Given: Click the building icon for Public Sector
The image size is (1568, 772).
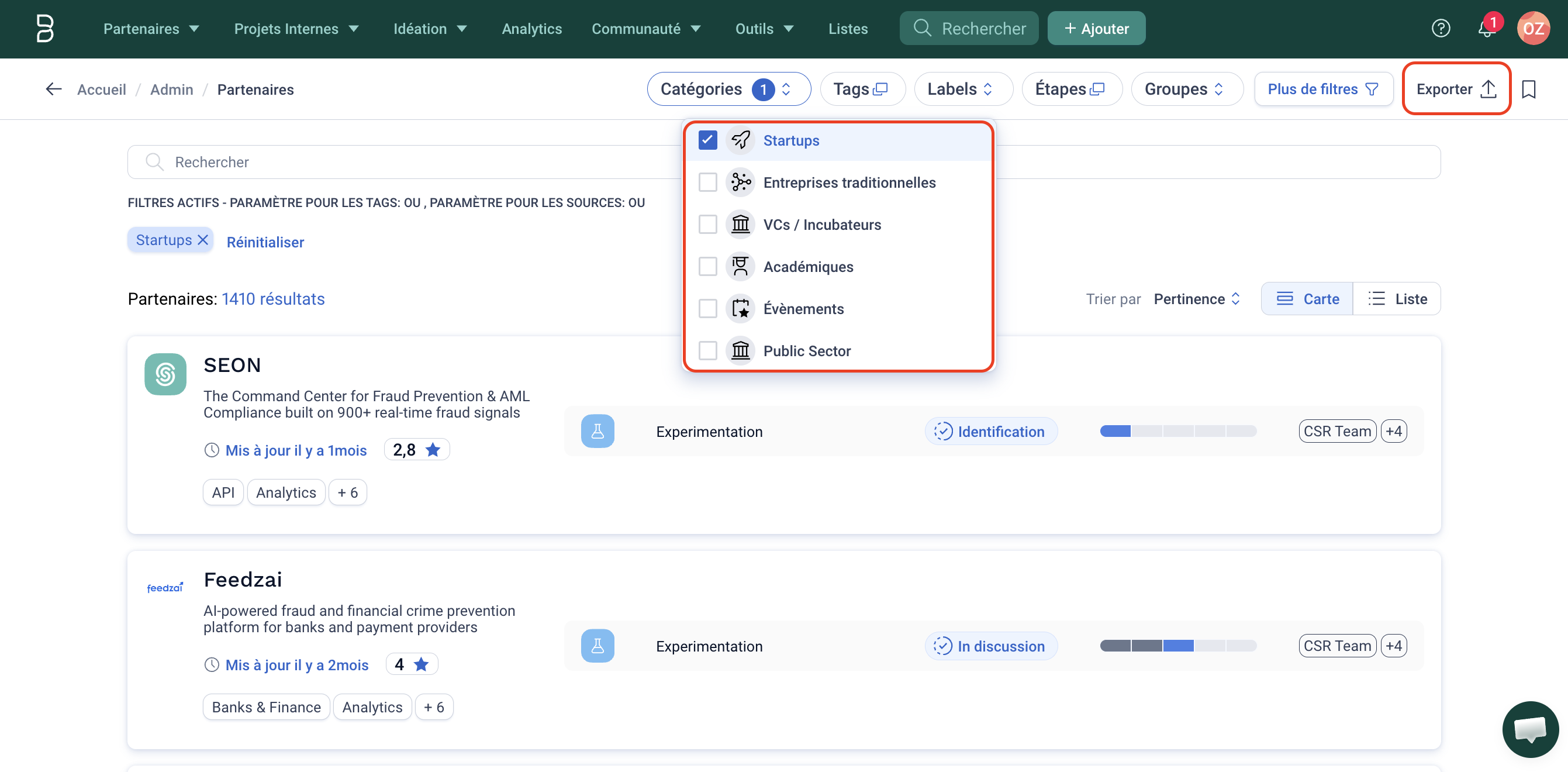Looking at the screenshot, I should pyautogui.click(x=740, y=350).
